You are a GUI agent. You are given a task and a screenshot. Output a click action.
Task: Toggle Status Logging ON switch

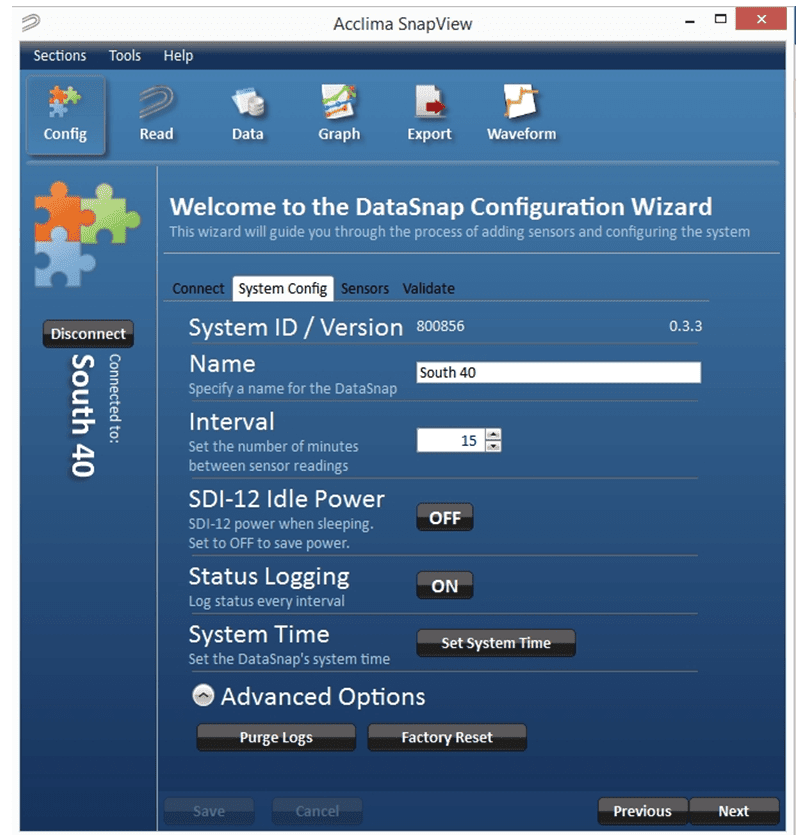445,587
